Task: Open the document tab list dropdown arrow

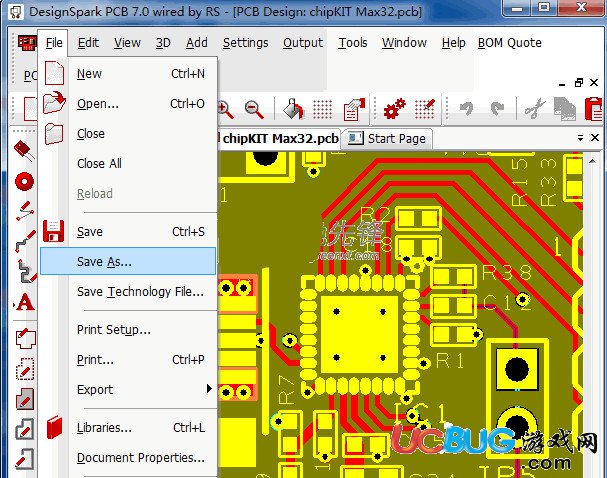Action: [580, 138]
